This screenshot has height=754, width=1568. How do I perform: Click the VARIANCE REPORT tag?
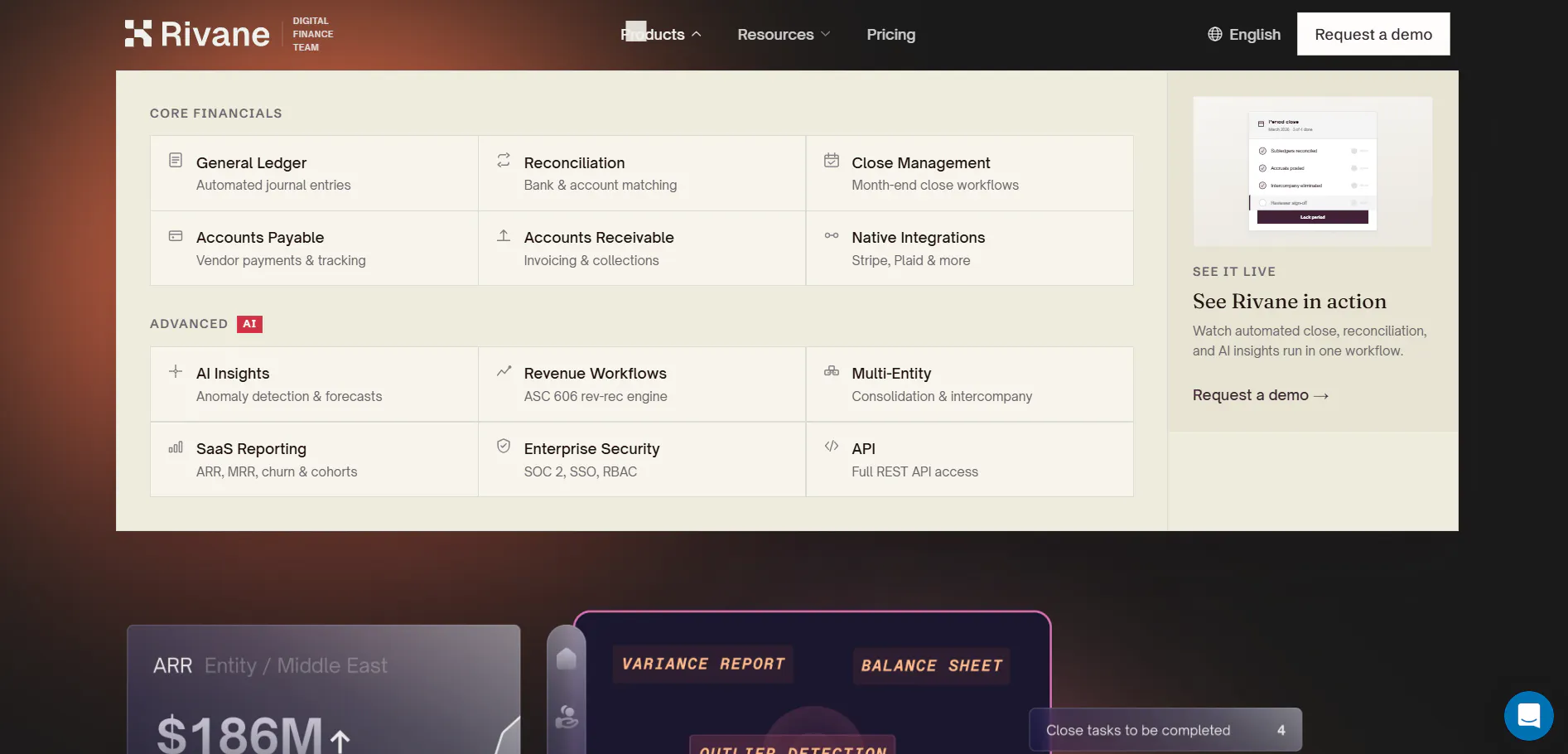[703, 664]
